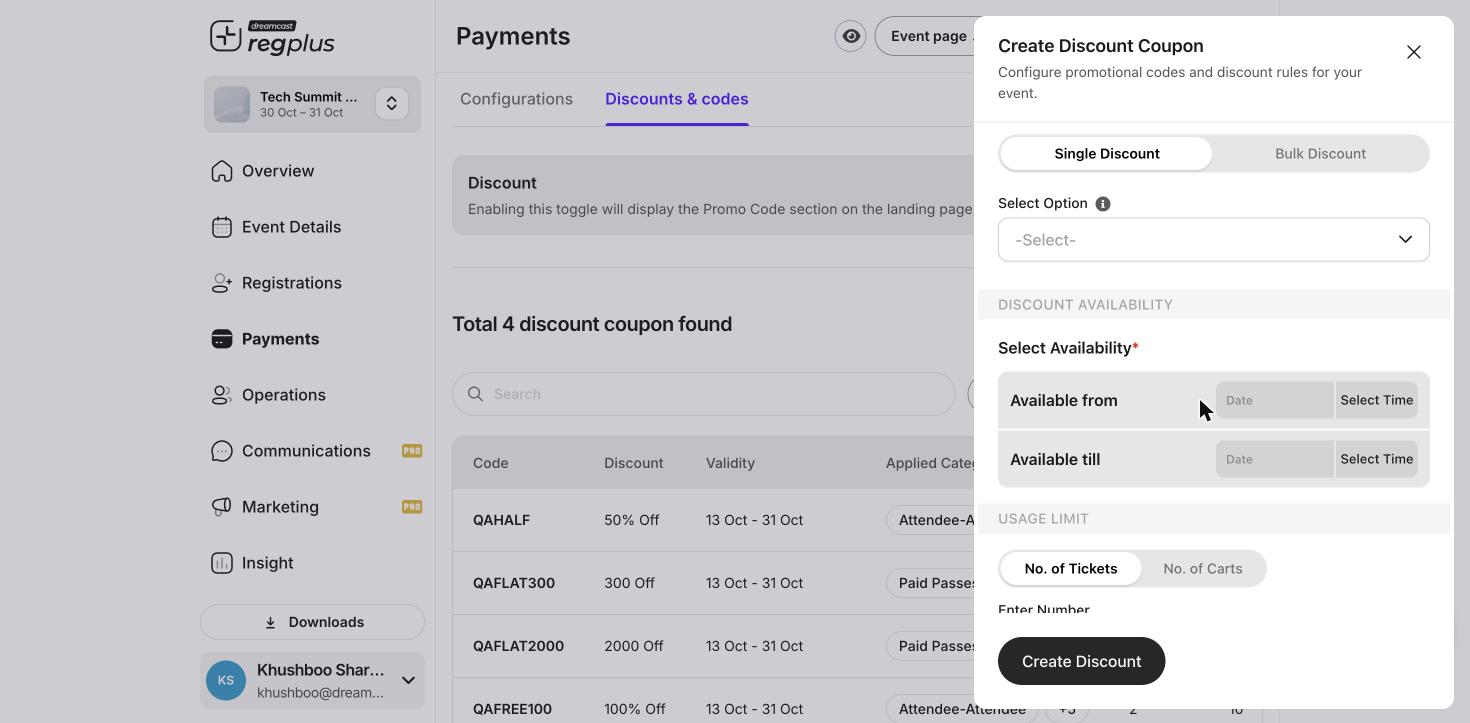Click the Create Discount button
The image size is (1470, 723).
click(x=1081, y=661)
